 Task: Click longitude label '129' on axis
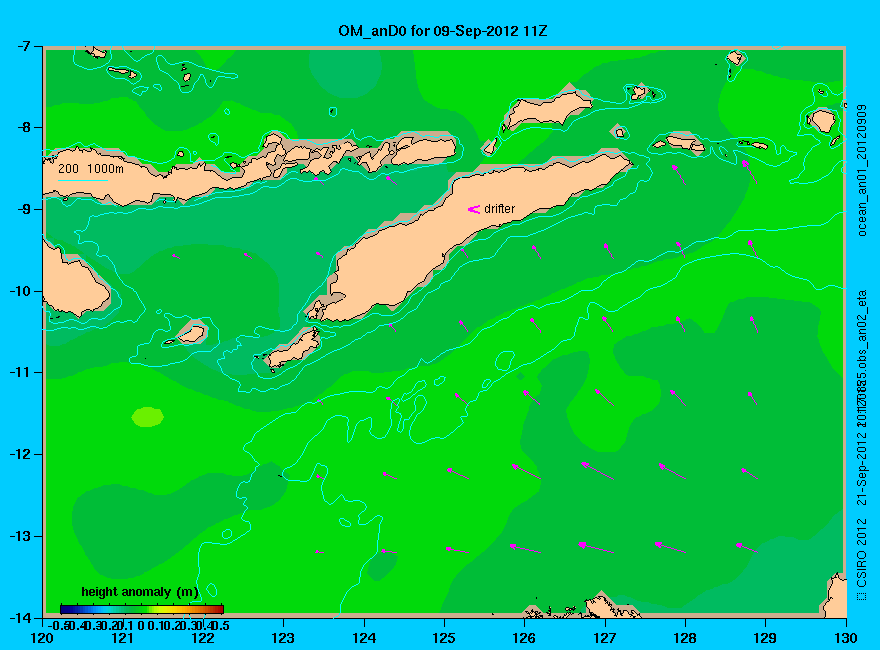click(x=766, y=638)
